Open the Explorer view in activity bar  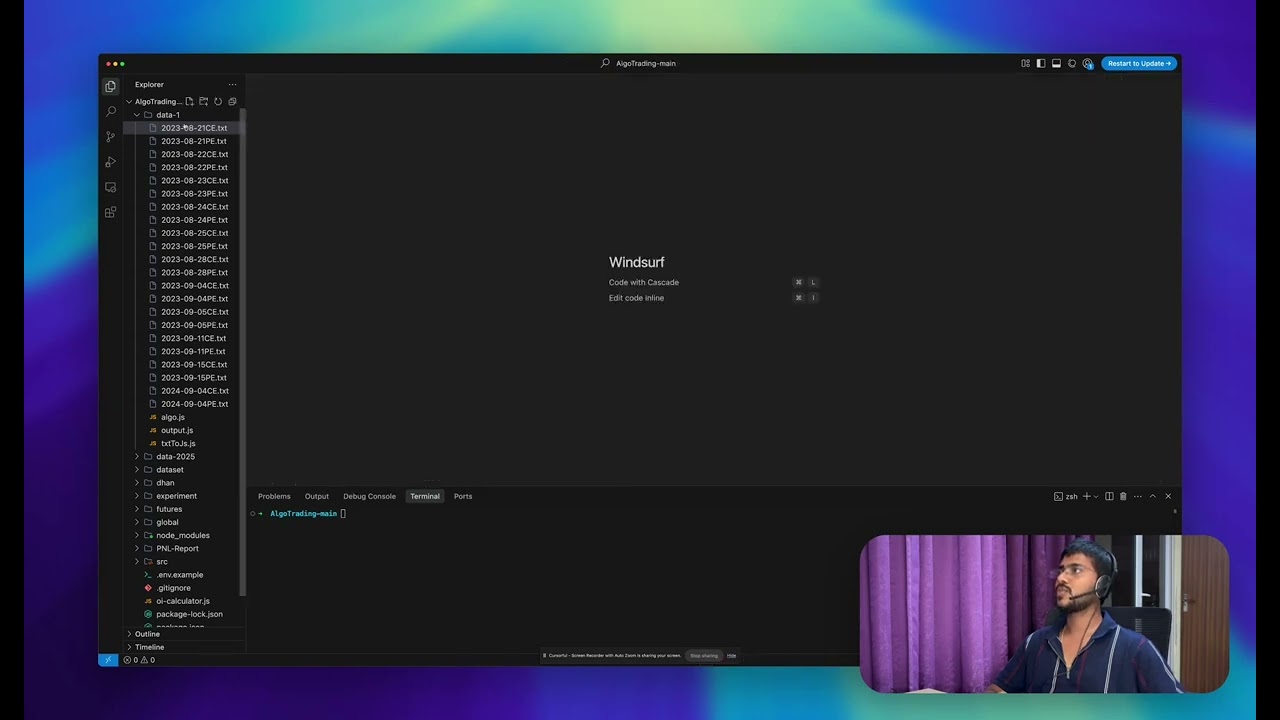[110, 86]
